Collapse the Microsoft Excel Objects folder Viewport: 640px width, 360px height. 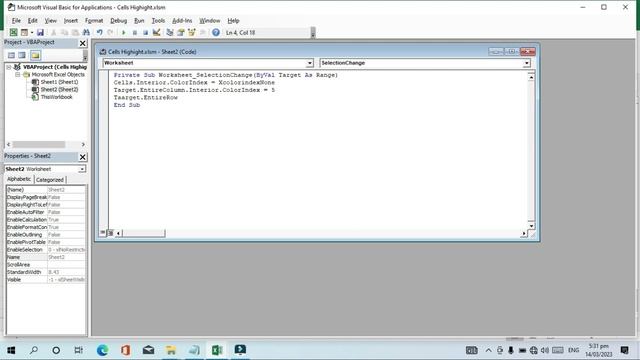pos(18,75)
